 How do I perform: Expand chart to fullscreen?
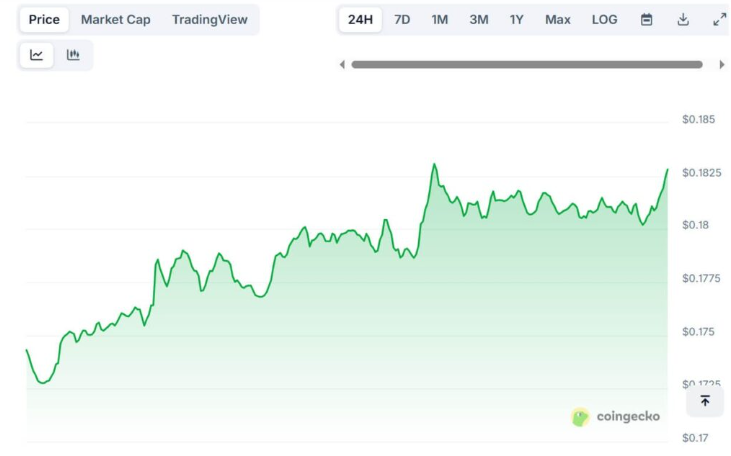pos(719,19)
